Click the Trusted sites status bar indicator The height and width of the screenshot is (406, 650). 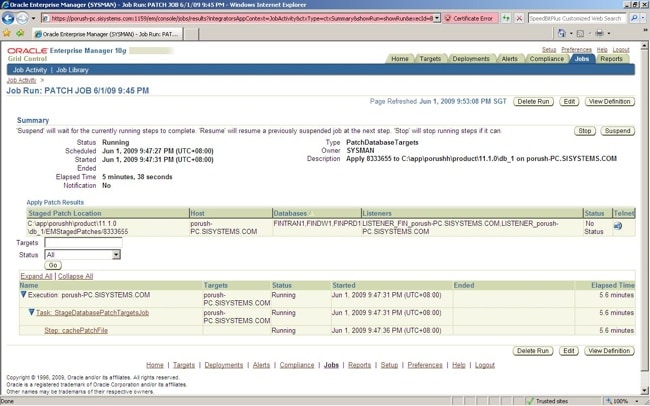pos(547,401)
